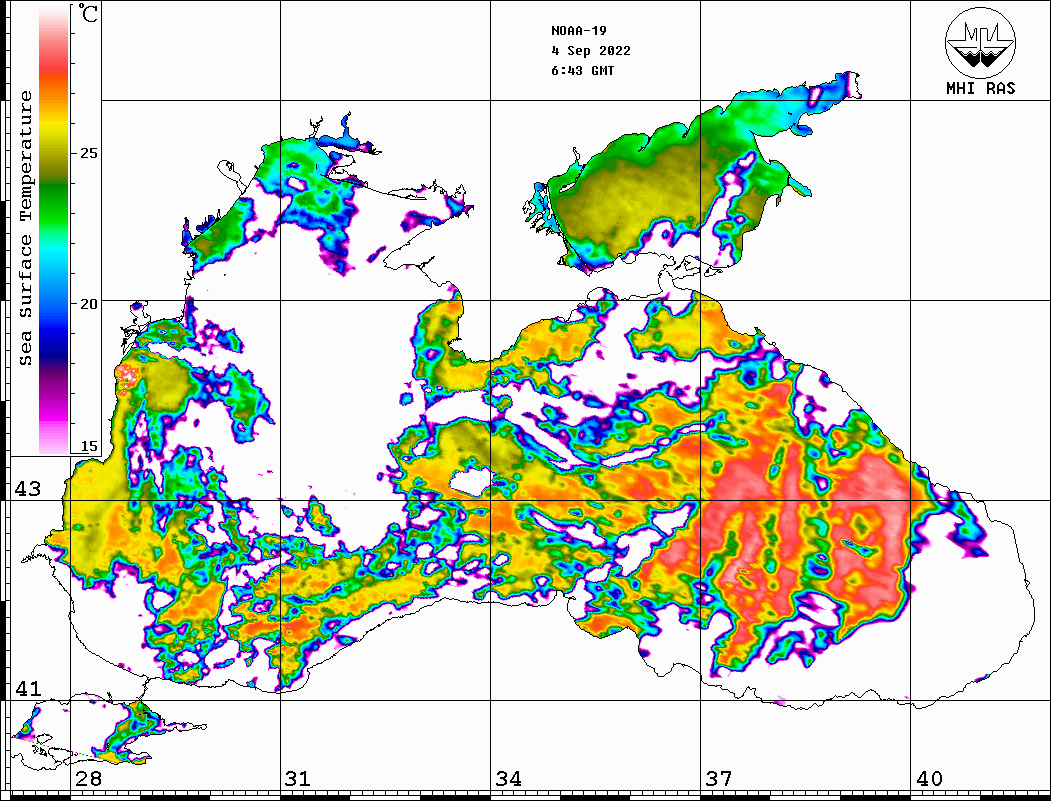
Task: Select the date text 4 Sep 2022
Action: 591,51
